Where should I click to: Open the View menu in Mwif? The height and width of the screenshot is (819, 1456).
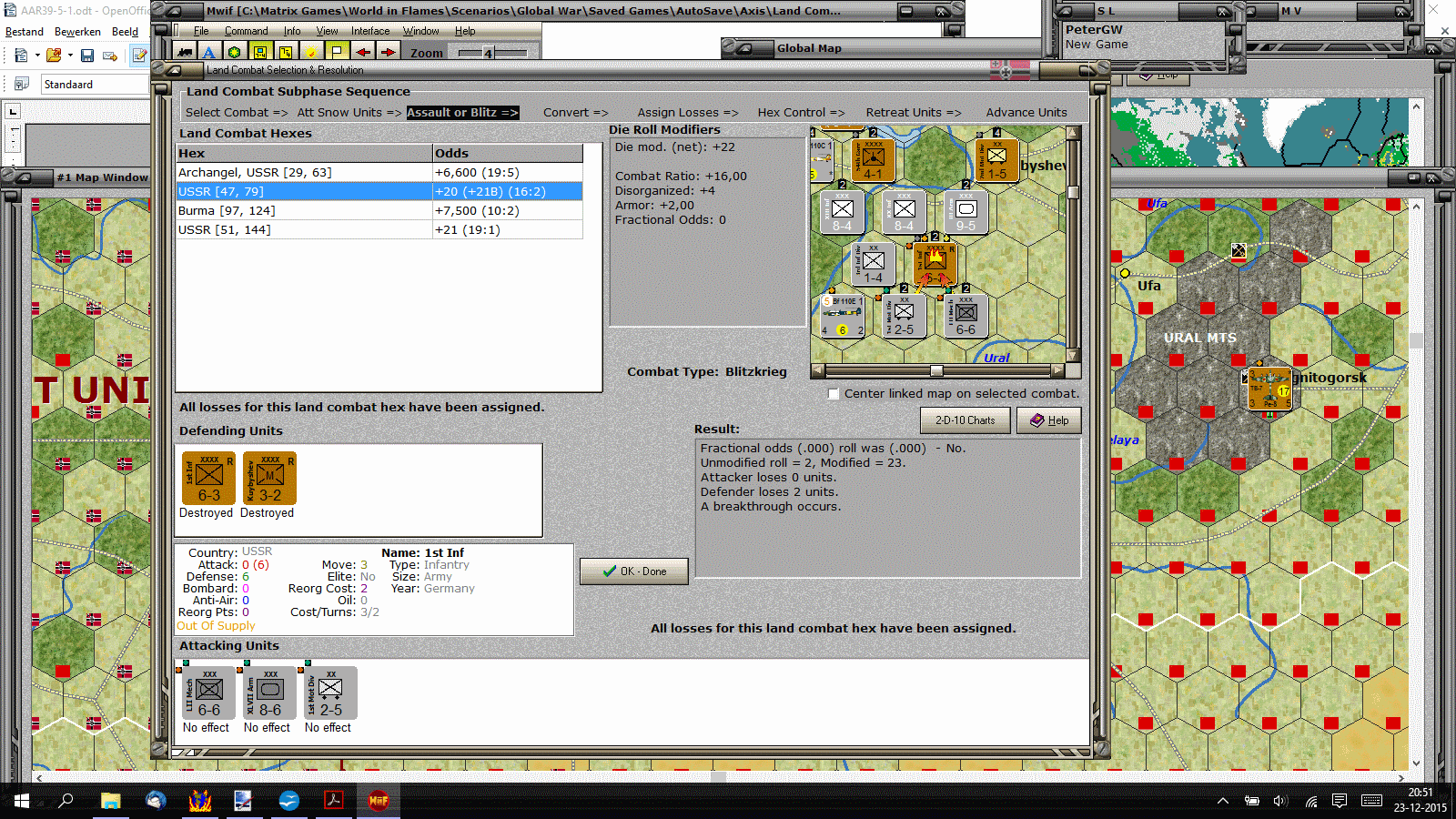tap(327, 31)
